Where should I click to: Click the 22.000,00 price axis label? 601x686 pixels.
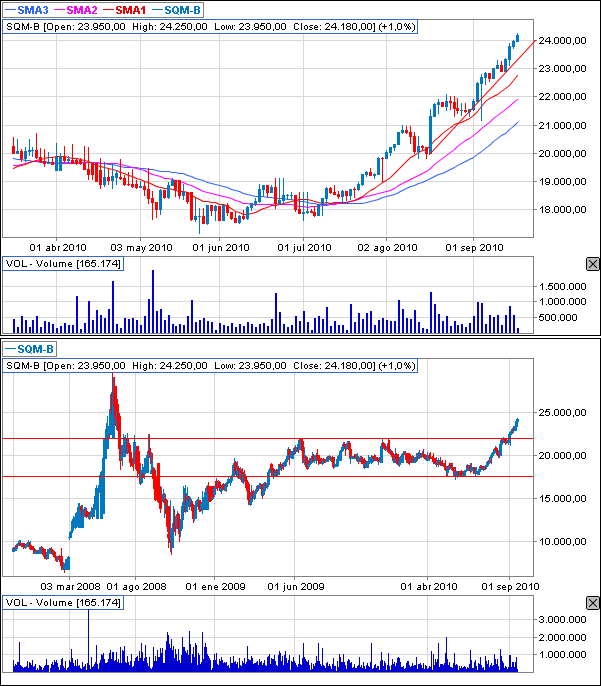(562, 97)
